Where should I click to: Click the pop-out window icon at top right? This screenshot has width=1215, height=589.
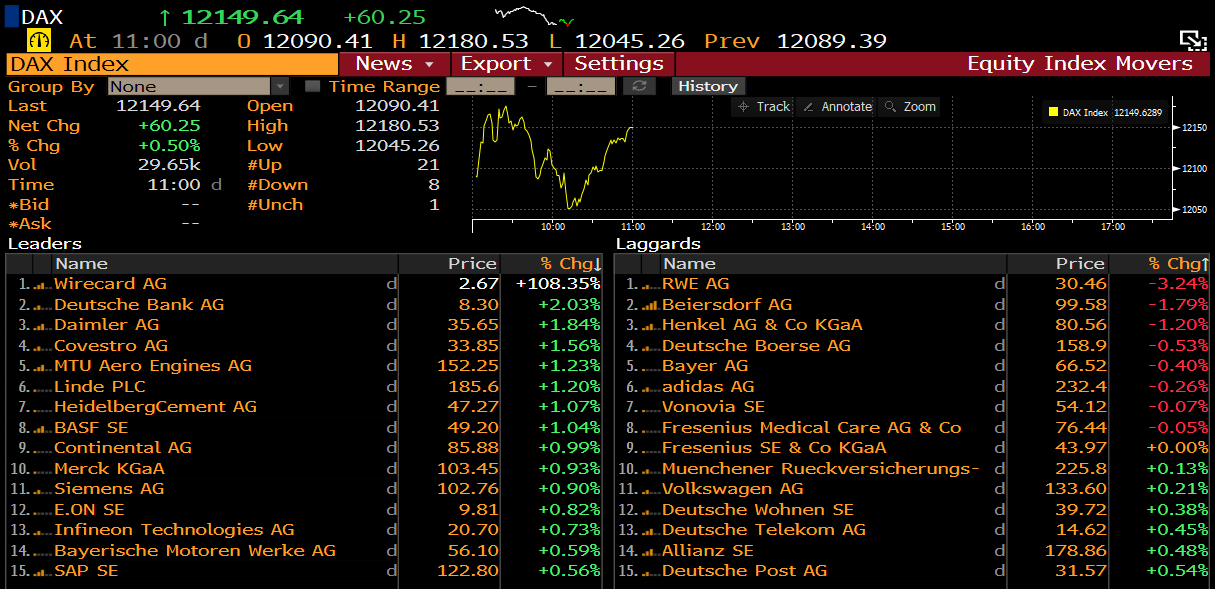tap(1192, 40)
